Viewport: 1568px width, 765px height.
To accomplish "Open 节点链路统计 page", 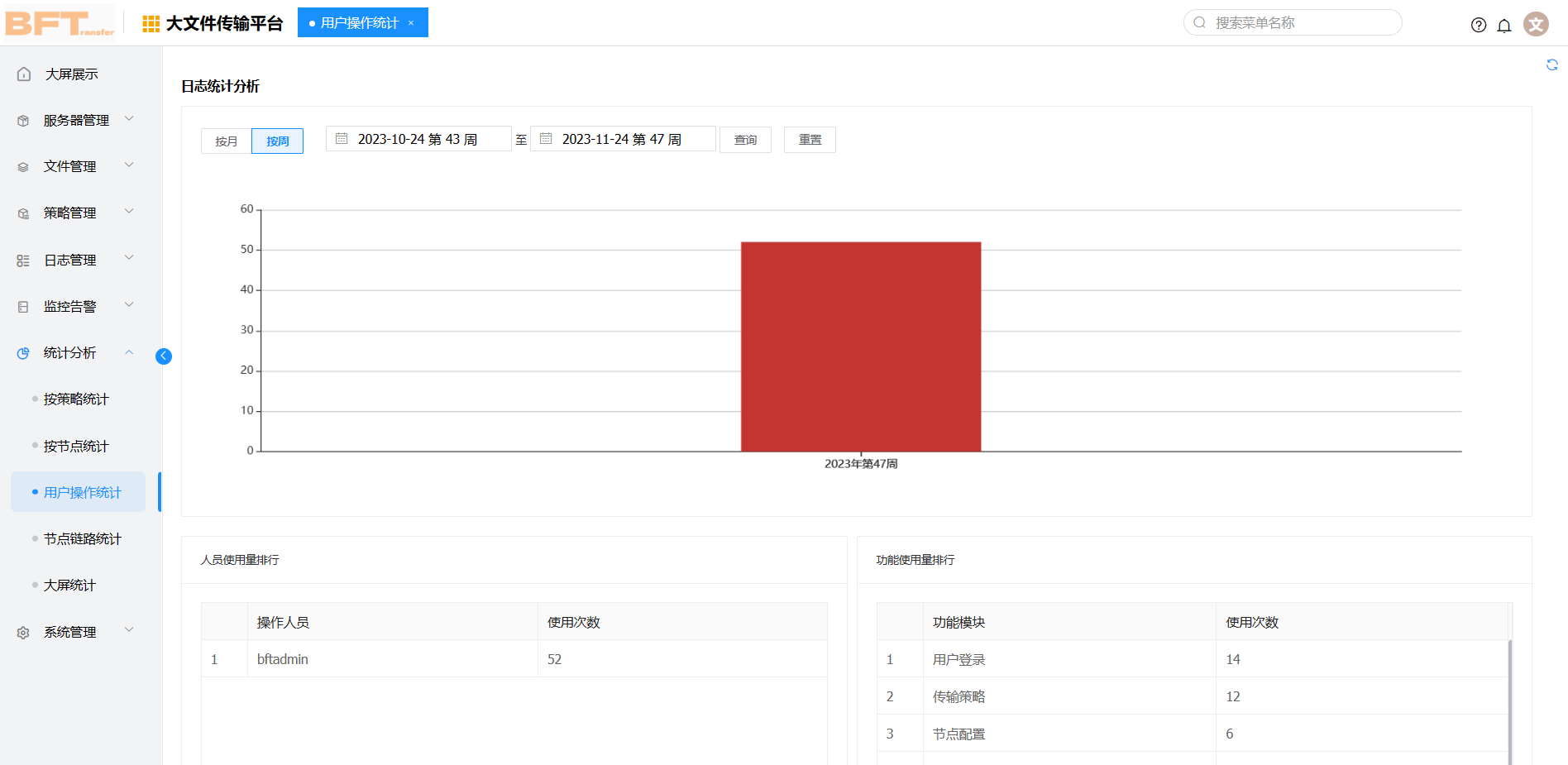I will pos(82,539).
